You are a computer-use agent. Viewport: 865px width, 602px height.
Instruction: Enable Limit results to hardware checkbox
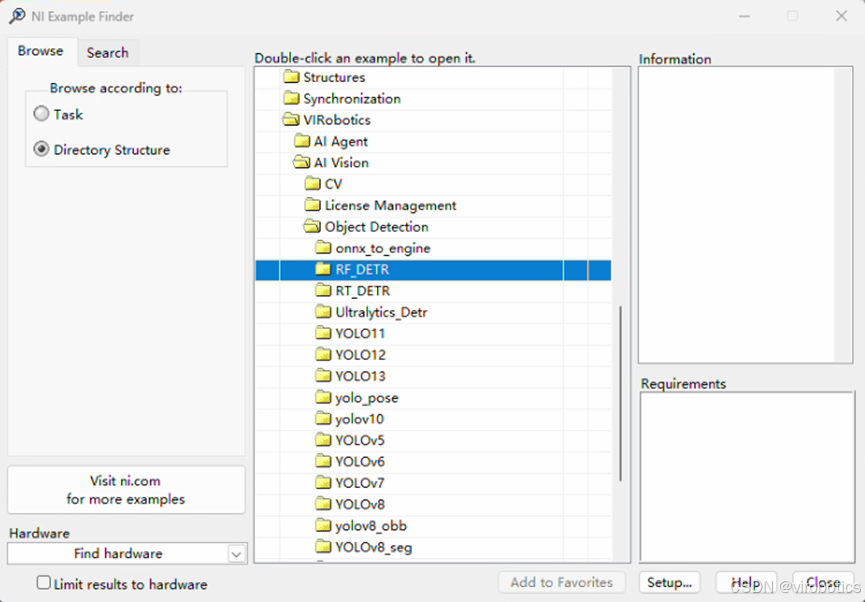pos(44,583)
